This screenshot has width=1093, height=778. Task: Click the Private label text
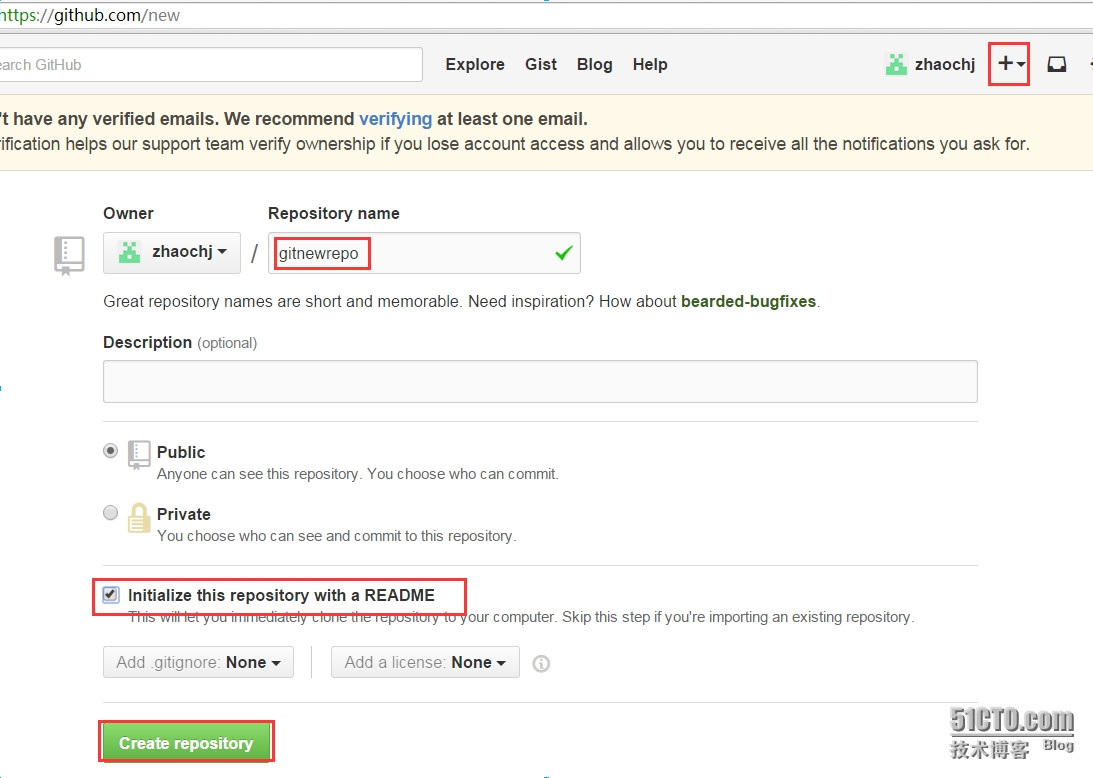pos(183,514)
